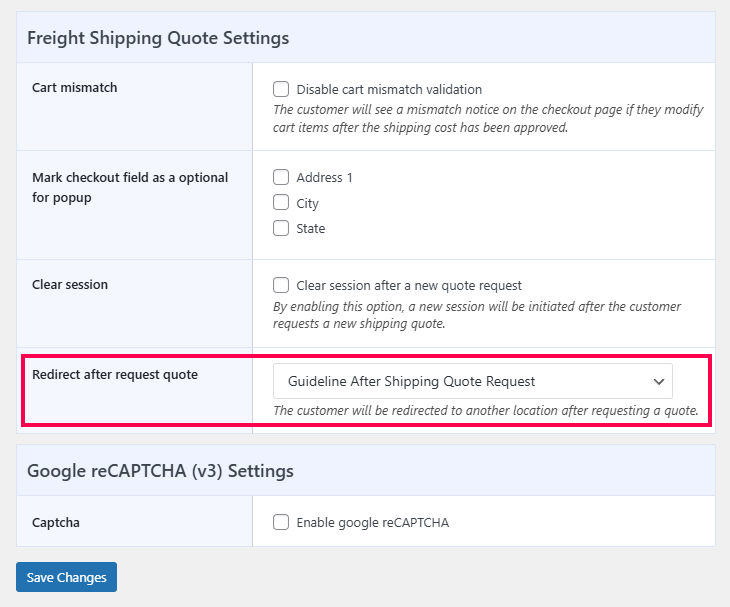Toggle the State checkbox
Image resolution: width=730 pixels, height=607 pixels.
coord(281,228)
